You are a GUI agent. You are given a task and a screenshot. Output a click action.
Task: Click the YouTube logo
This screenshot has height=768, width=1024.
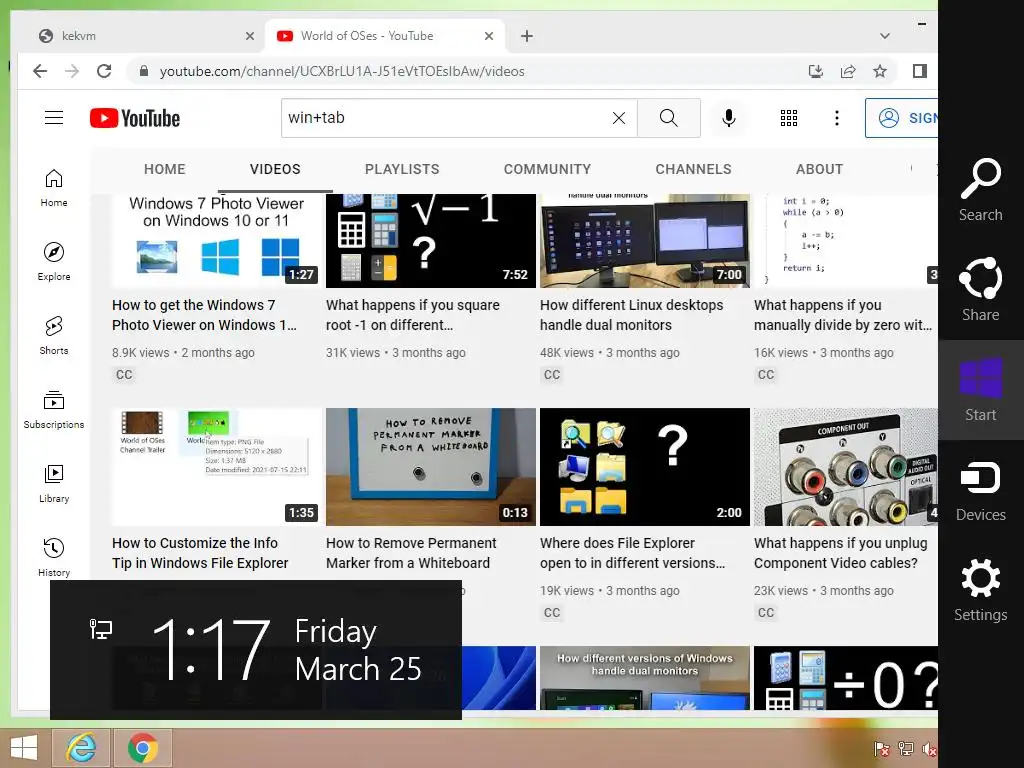pos(135,118)
